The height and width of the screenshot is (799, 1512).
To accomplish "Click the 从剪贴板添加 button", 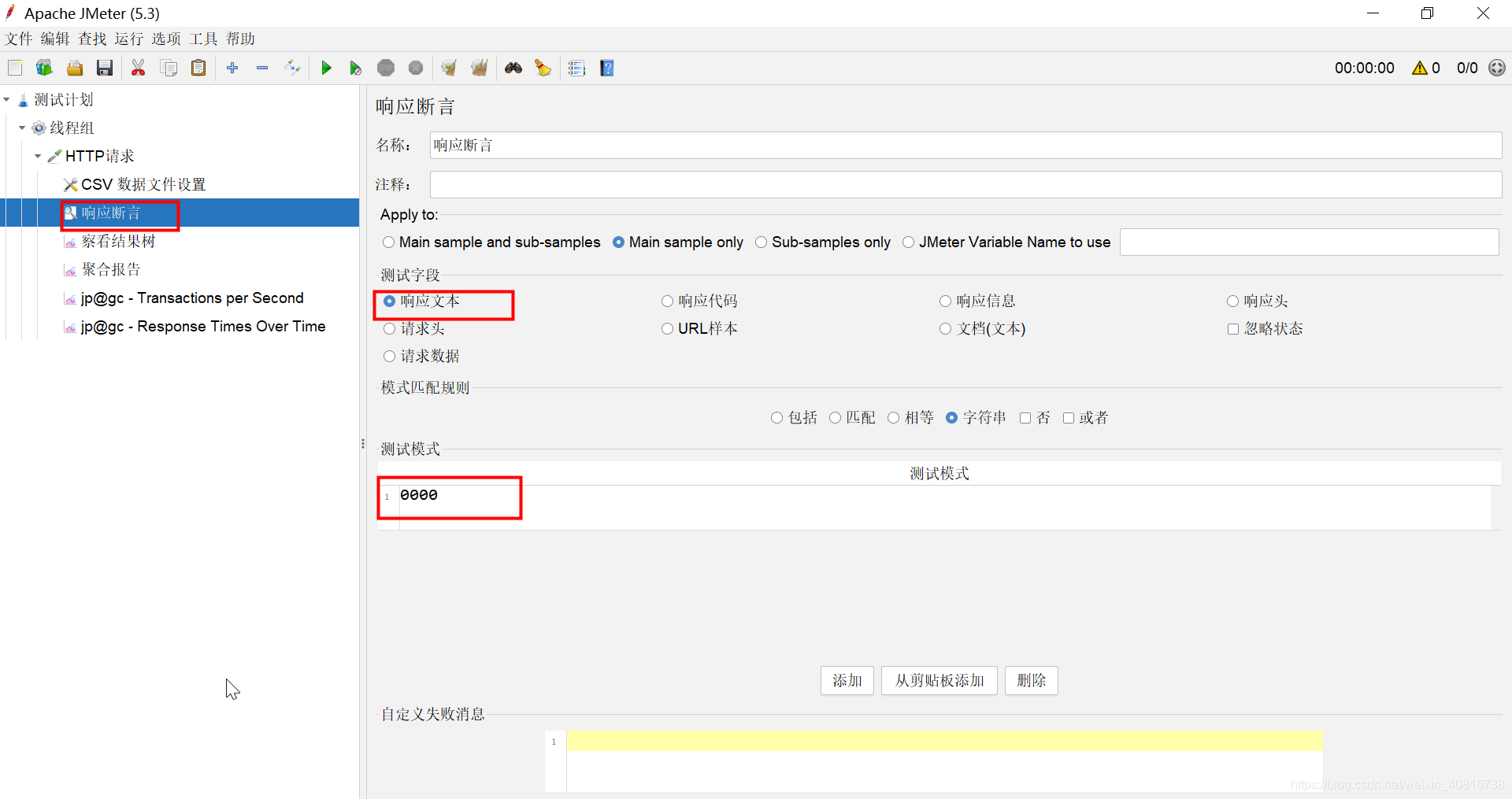I will 939,681.
